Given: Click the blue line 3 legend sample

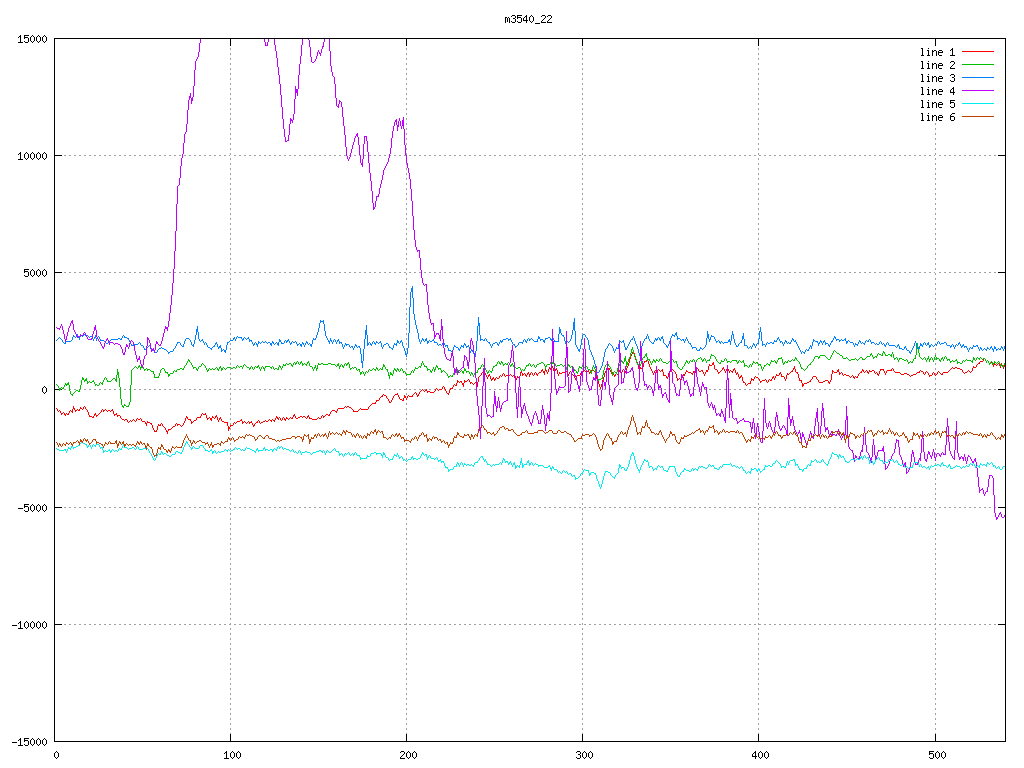Looking at the screenshot, I should point(978,78).
